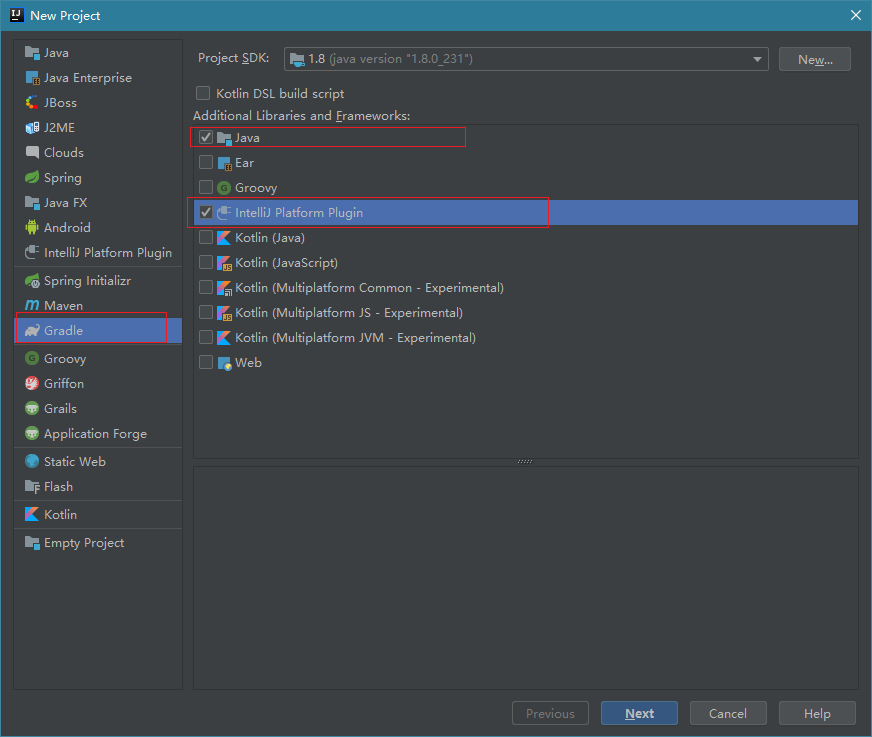The image size is (872, 737).
Task: Tick the Kotlin (JavaScript) checkbox
Action: (x=206, y=262)
